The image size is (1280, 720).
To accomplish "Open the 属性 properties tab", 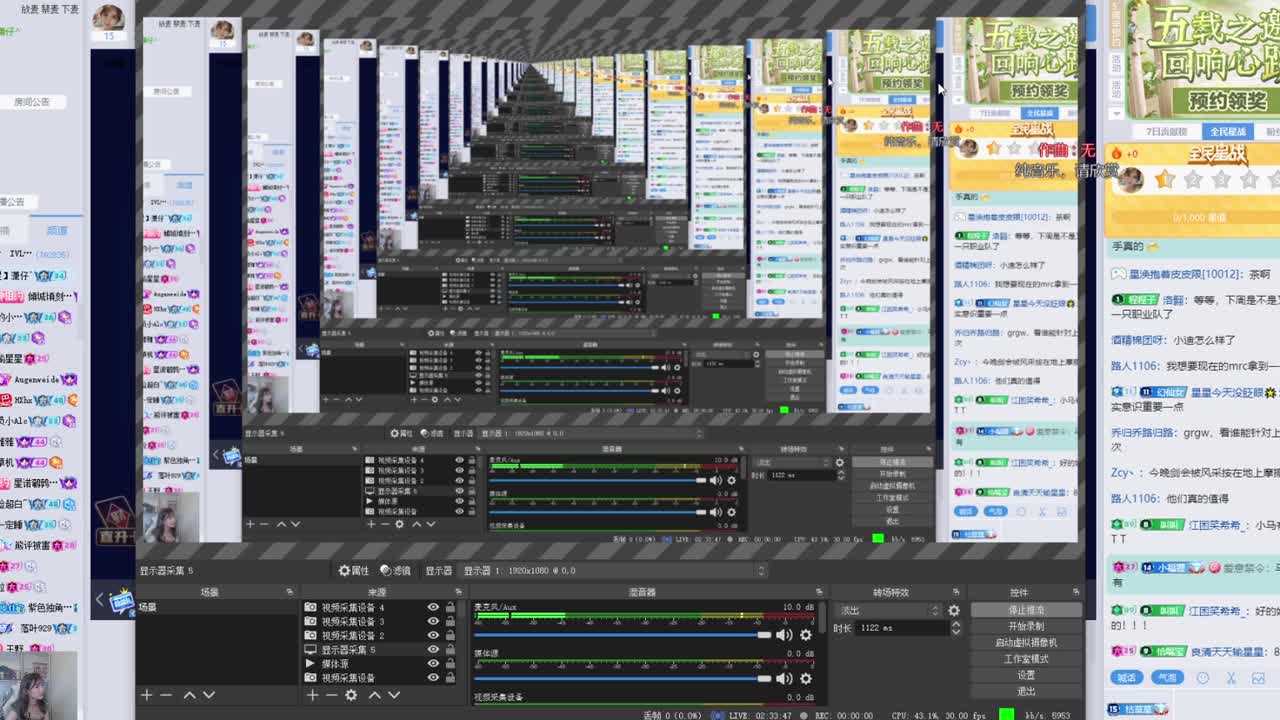I will (354, 570).
